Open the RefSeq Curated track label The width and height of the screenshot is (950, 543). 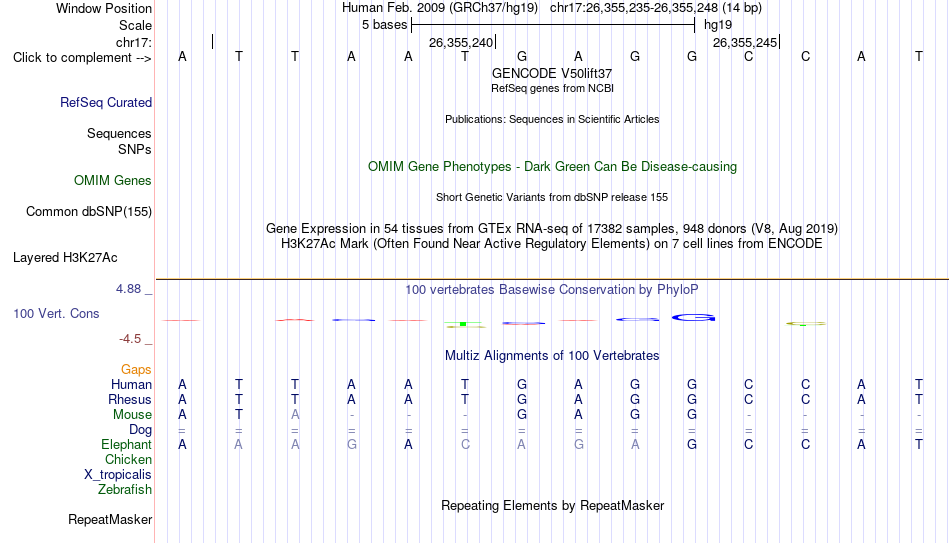[x=106, y=102]
